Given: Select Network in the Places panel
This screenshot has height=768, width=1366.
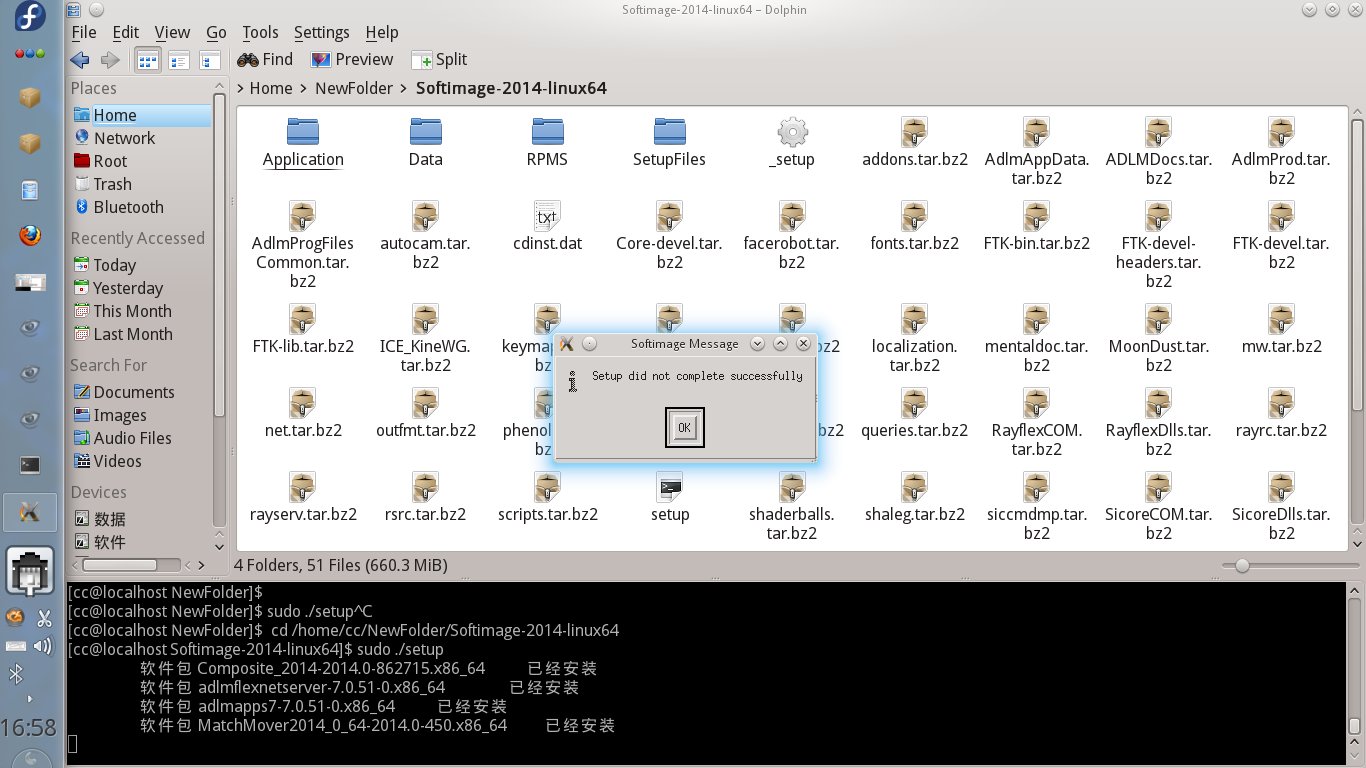Looking at the screenshot, I should tap(140, 138).
